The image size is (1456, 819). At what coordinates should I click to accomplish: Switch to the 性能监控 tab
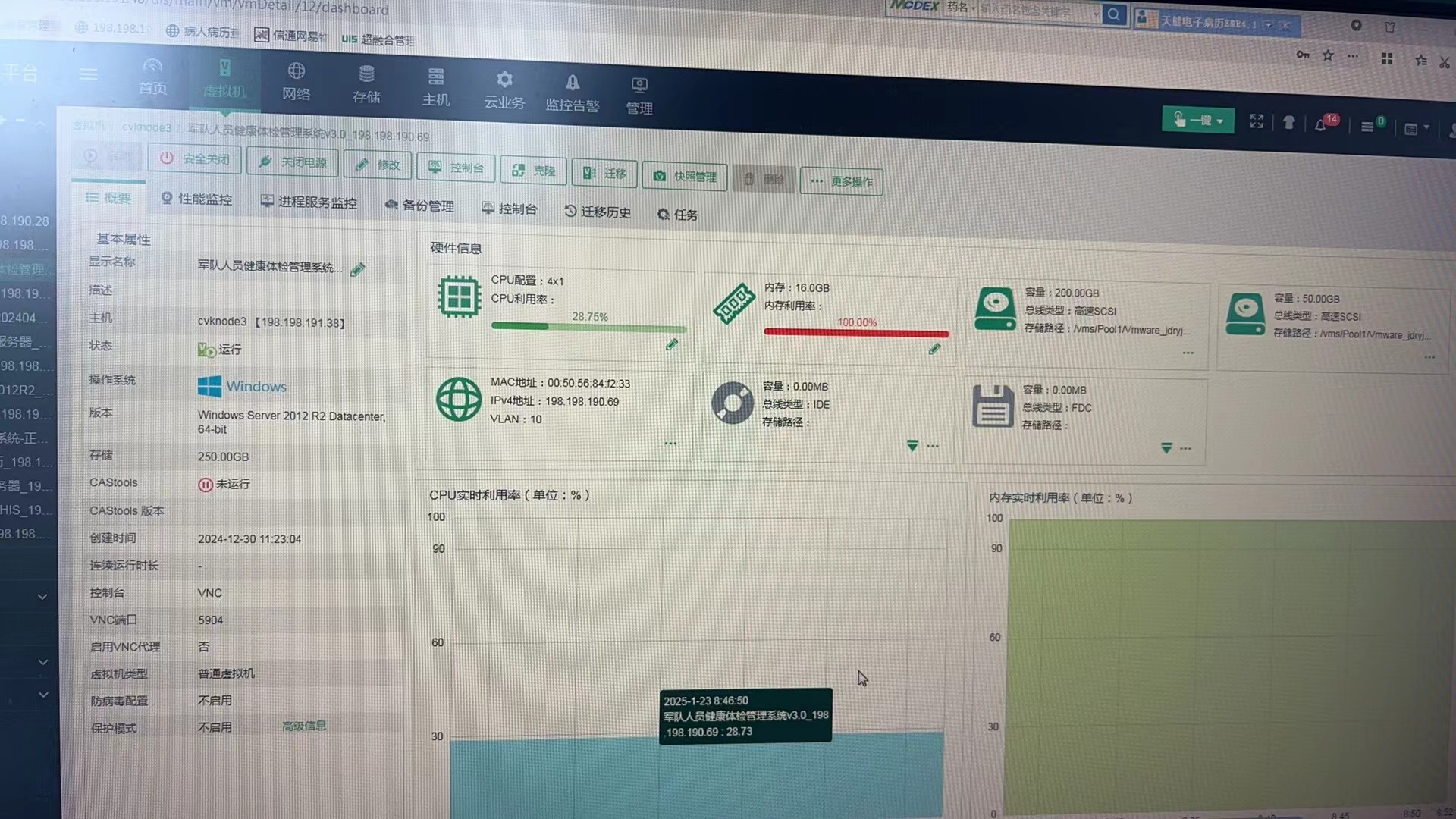coord(196,199)
